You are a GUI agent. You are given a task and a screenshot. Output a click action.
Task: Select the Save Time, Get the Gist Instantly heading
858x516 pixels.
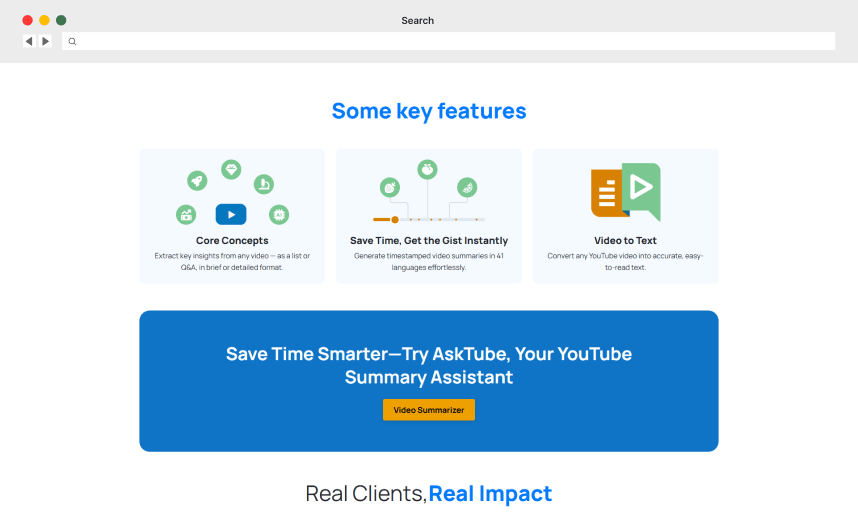428,241
